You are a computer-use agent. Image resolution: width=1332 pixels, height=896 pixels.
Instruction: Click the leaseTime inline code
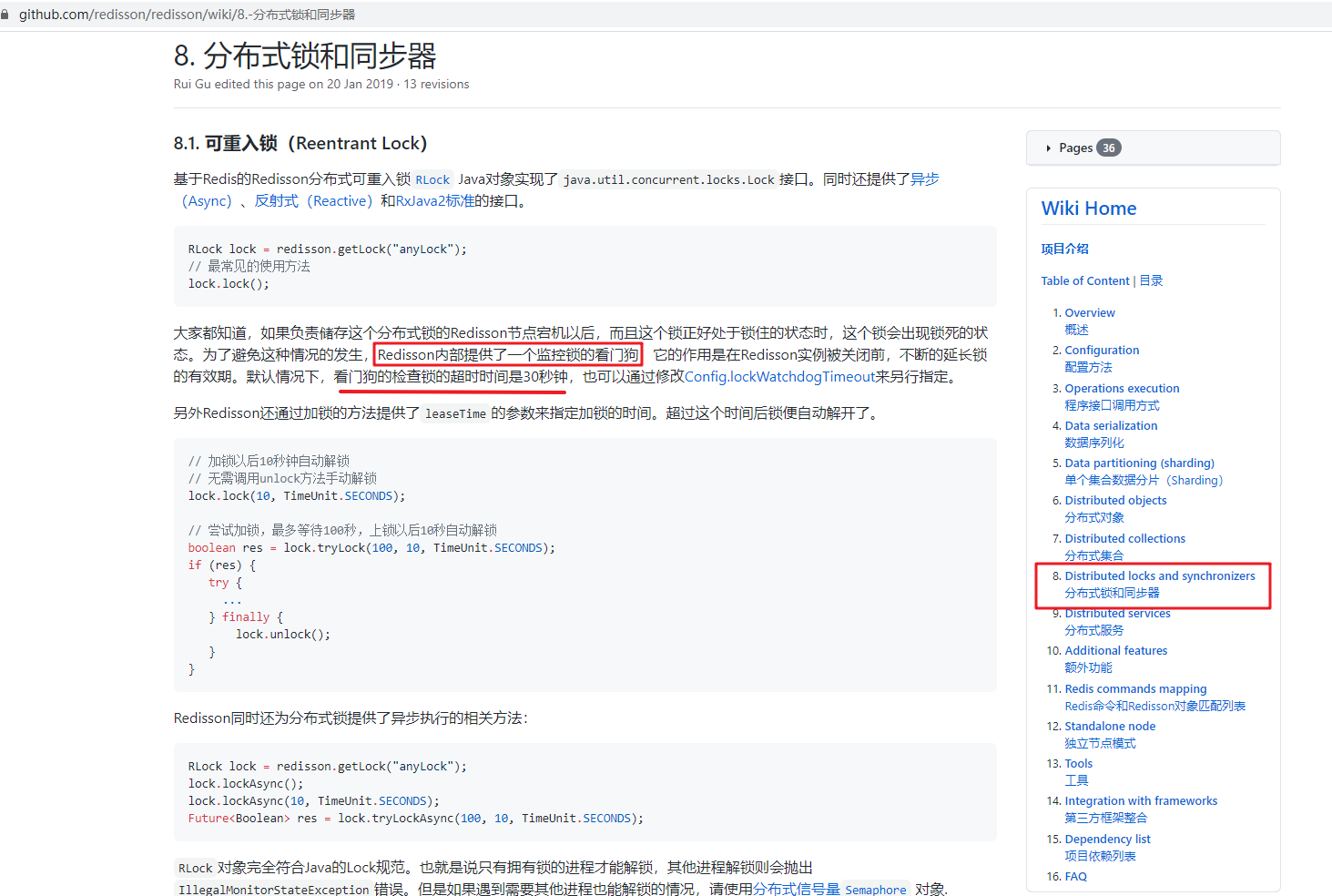coord(455,413)
